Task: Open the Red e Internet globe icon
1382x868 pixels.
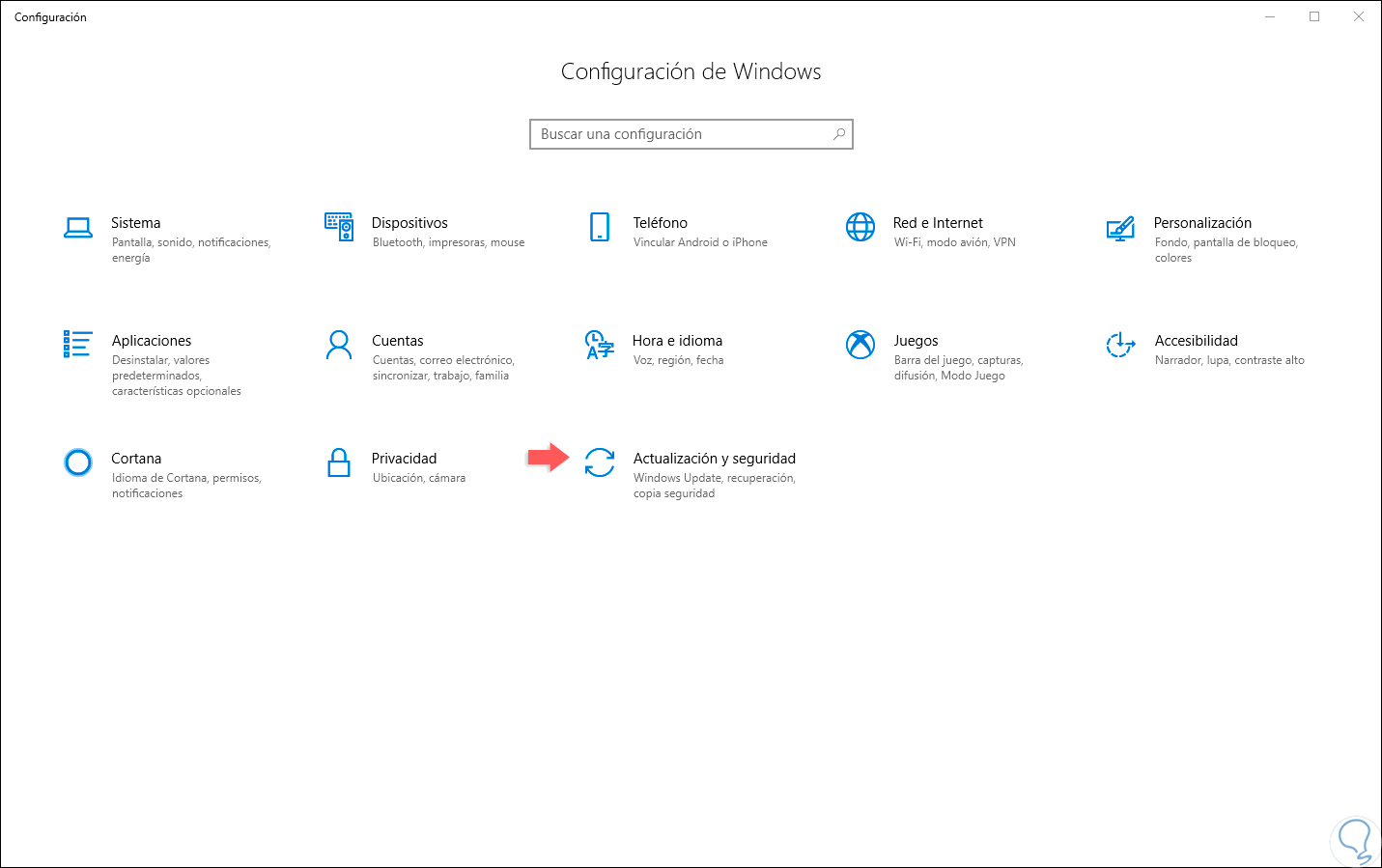Action: 860,227
